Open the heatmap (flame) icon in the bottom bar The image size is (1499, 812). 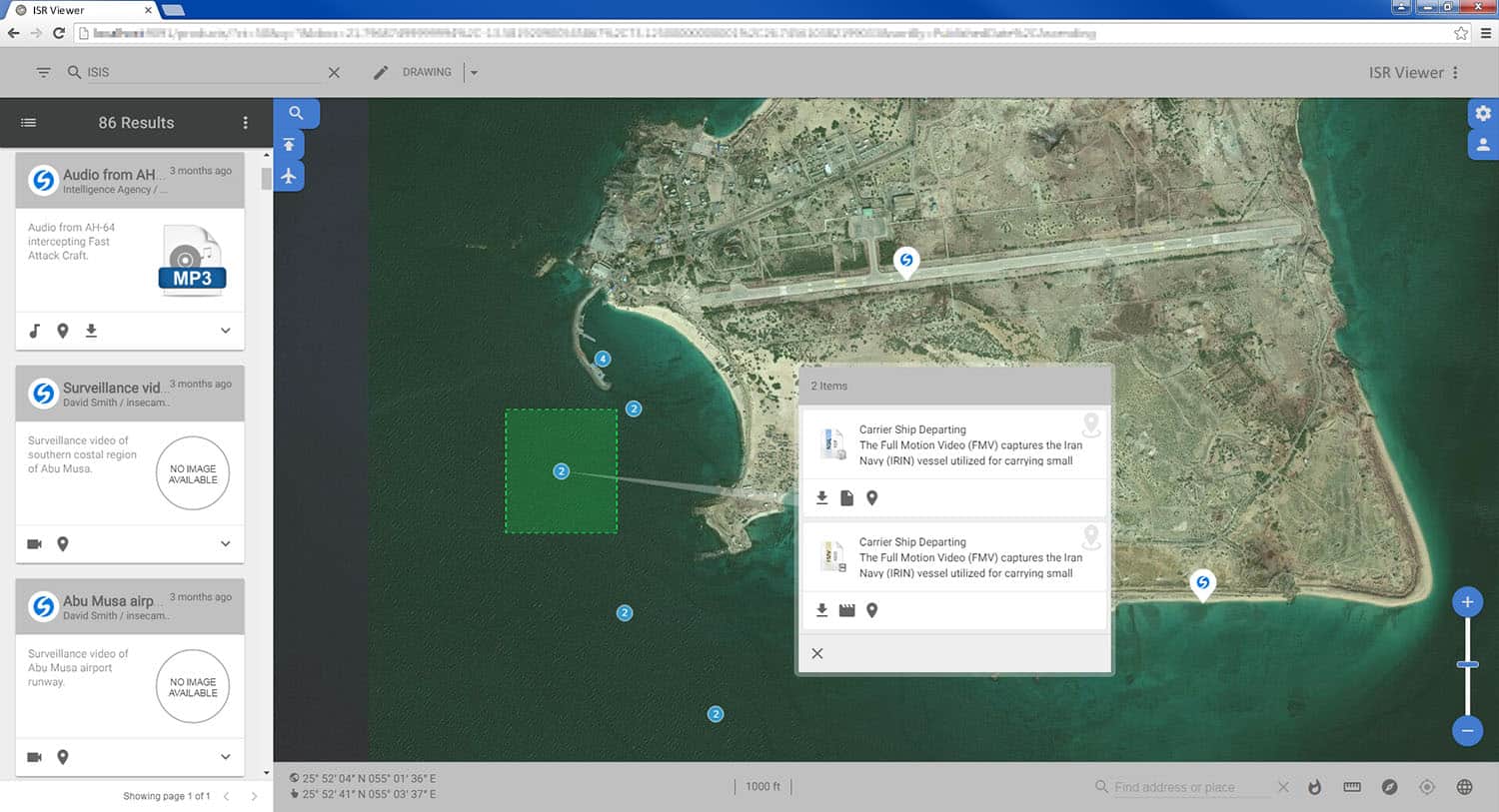tap(1315, 787)
